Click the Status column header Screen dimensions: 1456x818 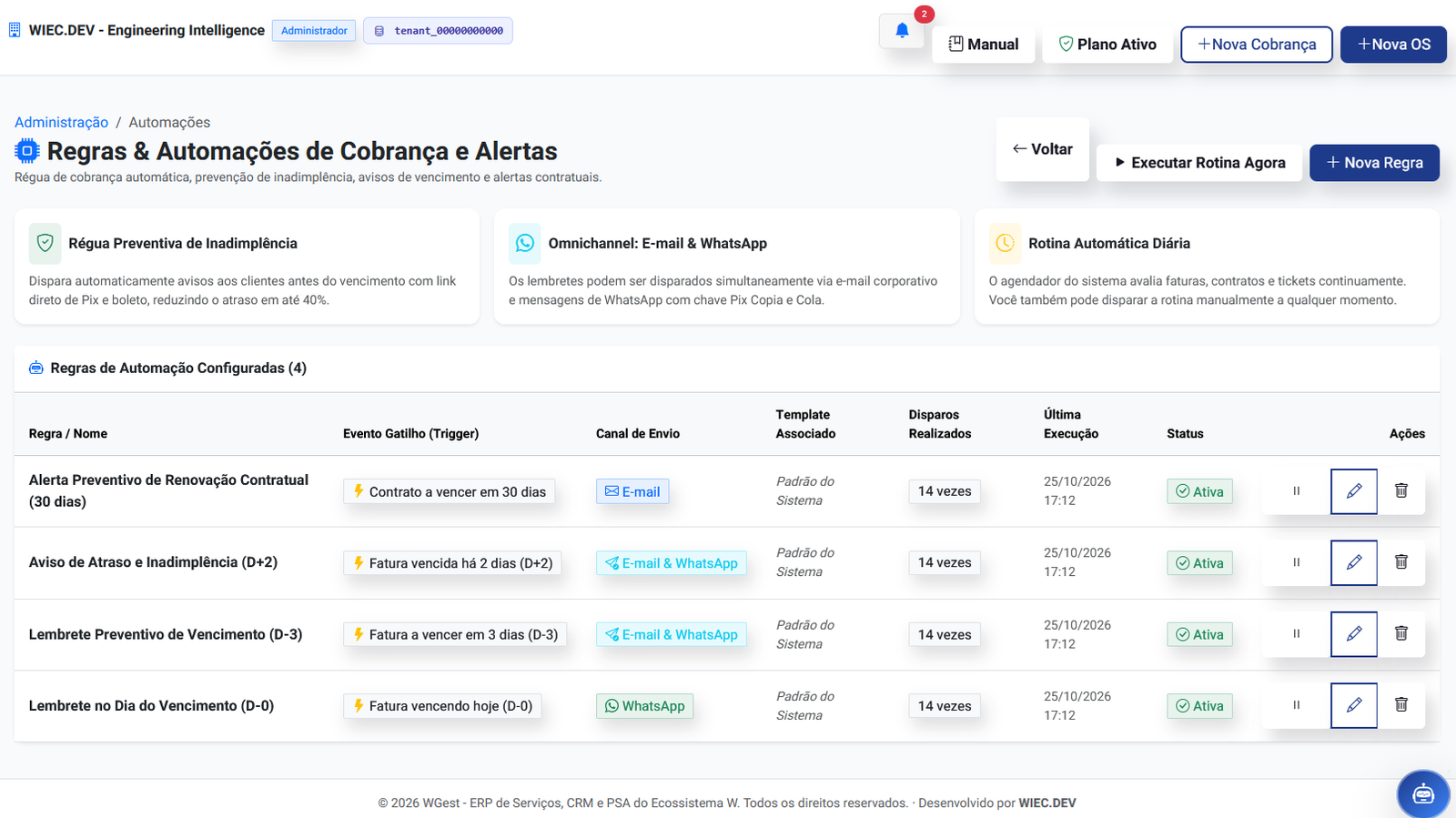1185,433
